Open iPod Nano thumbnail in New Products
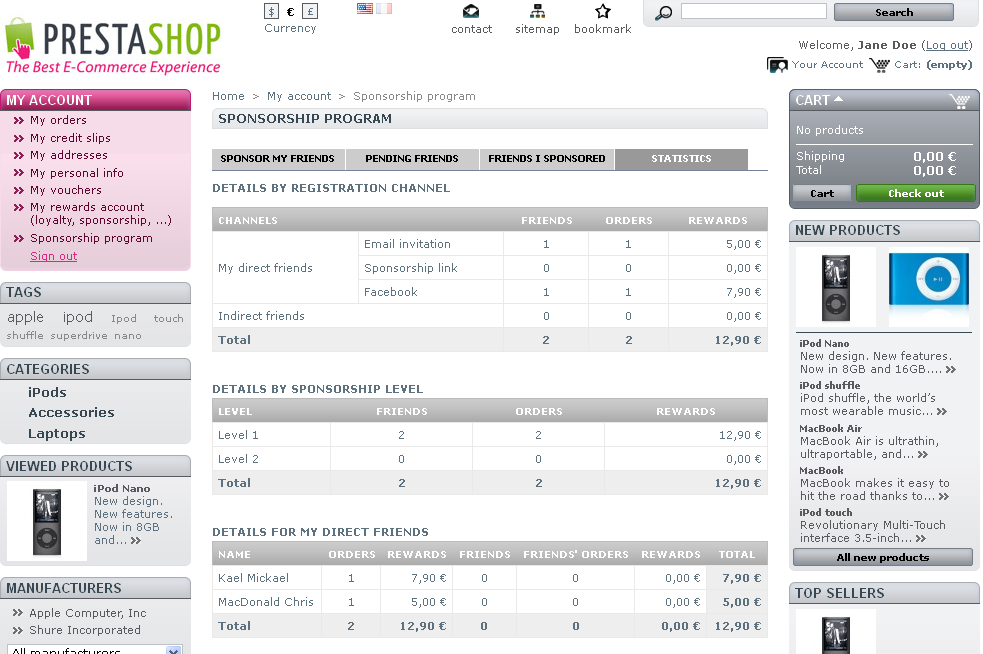The image size is (983, 654). pyautogui.click(x=836, y=287)
